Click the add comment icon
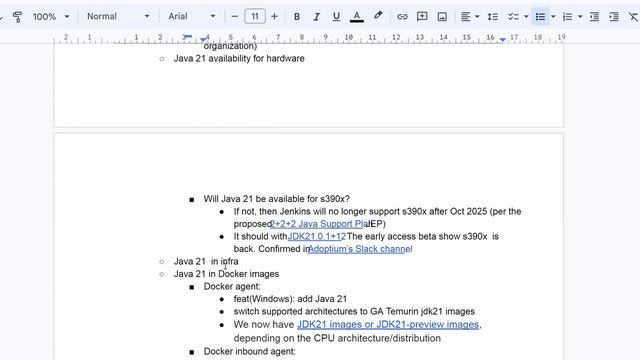Screen dimensions: 640x360 (422, 17)
